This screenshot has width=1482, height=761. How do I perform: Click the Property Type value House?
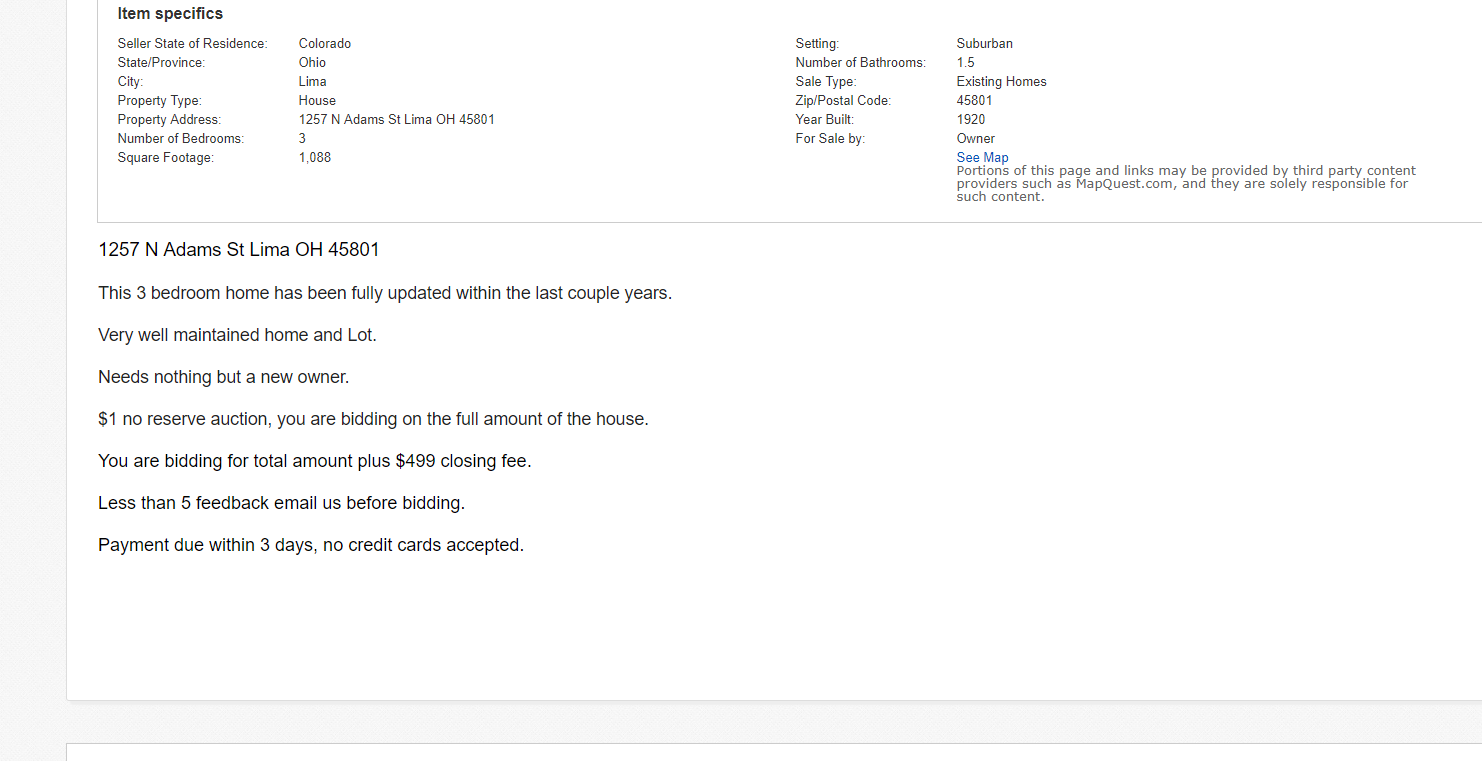tap(317, 100)
